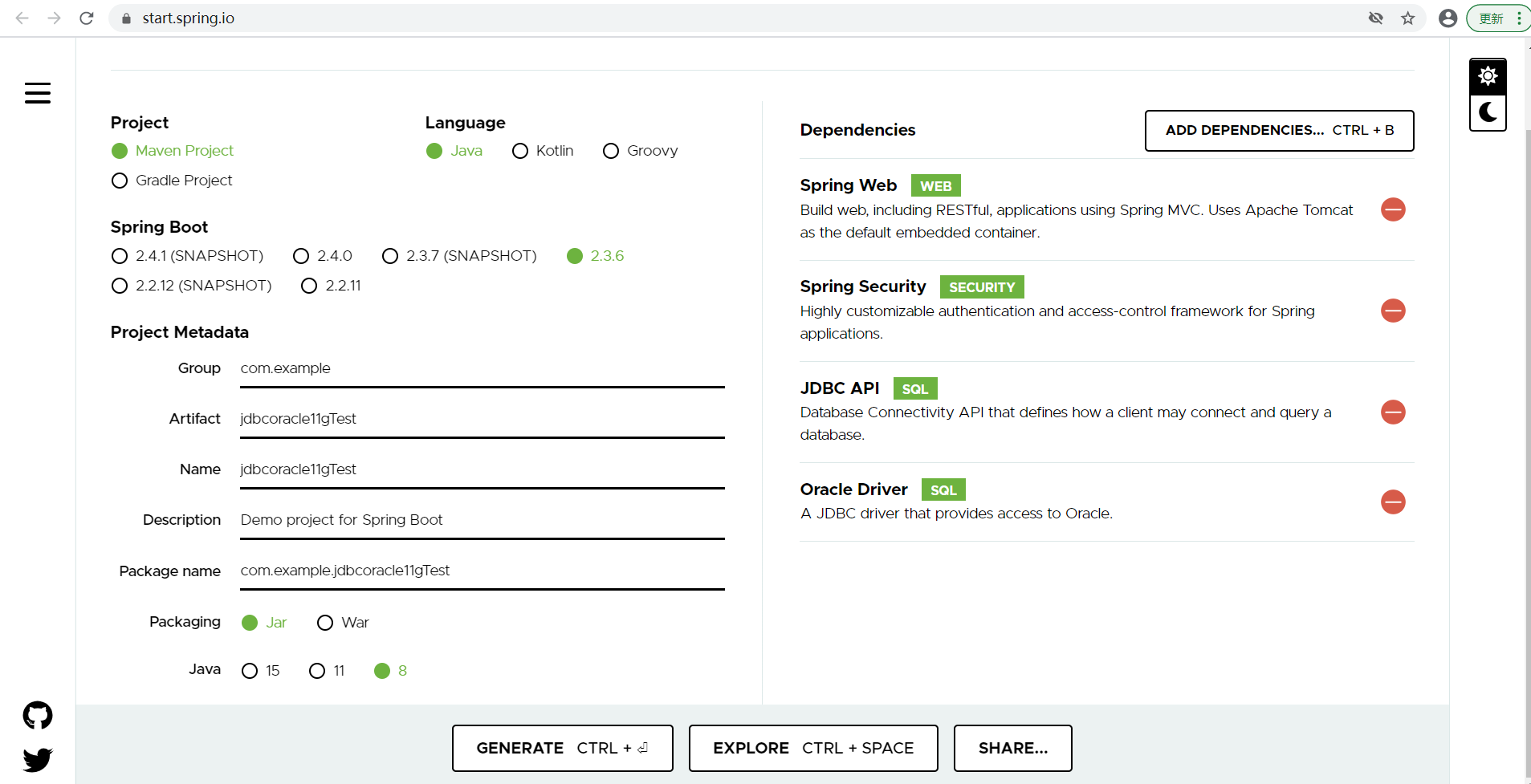Click the Generate button
1531x784 pixels.
562,748
